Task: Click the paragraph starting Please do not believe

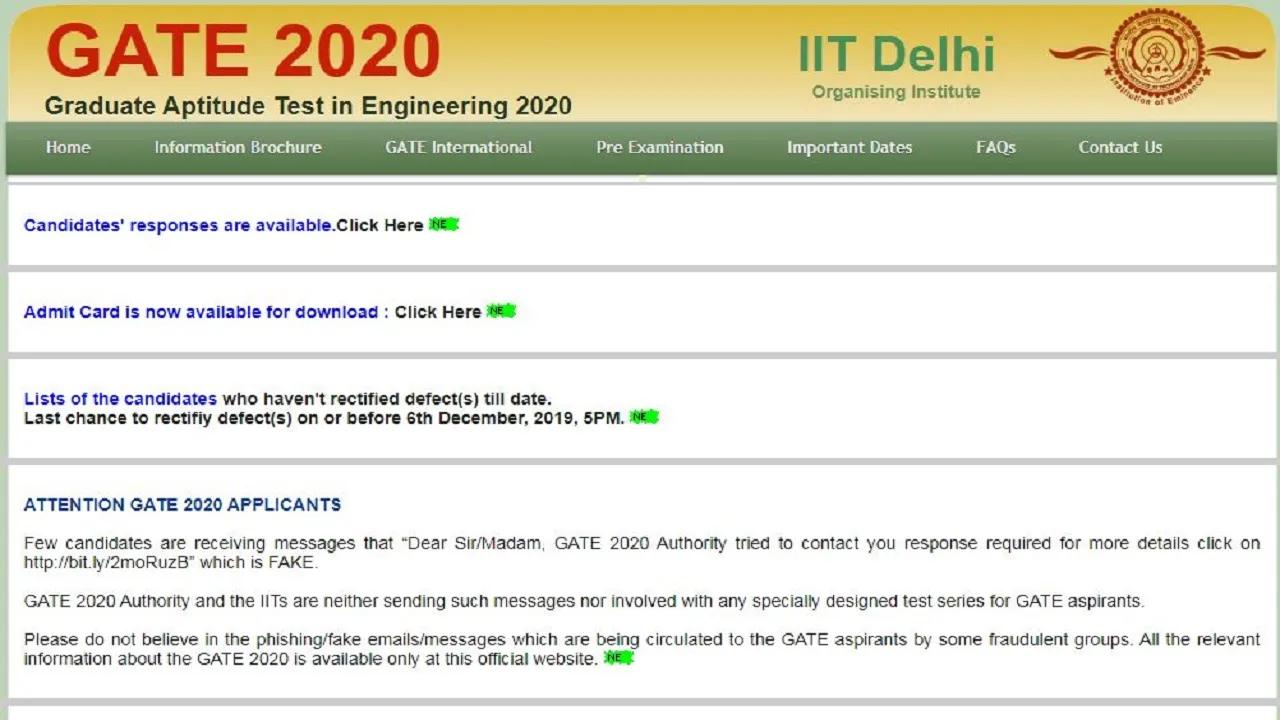Action: 642,649
